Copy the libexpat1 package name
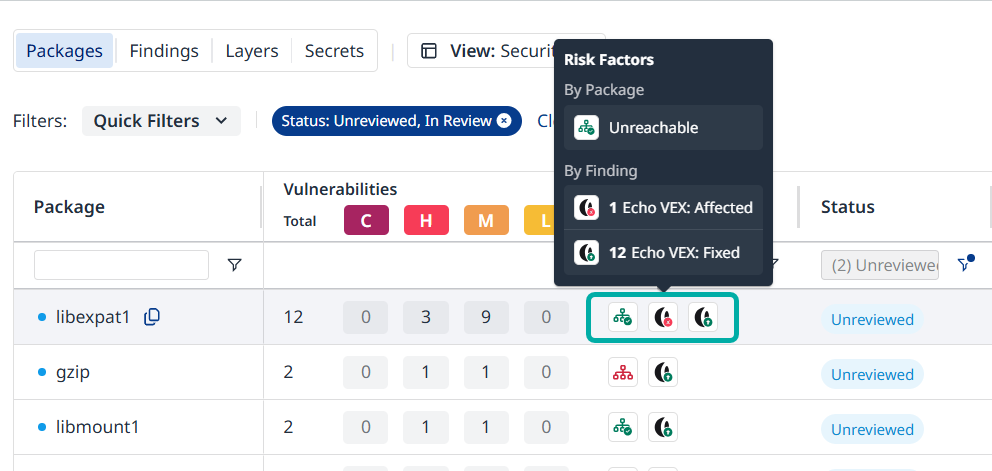 [x=152, y=317]
